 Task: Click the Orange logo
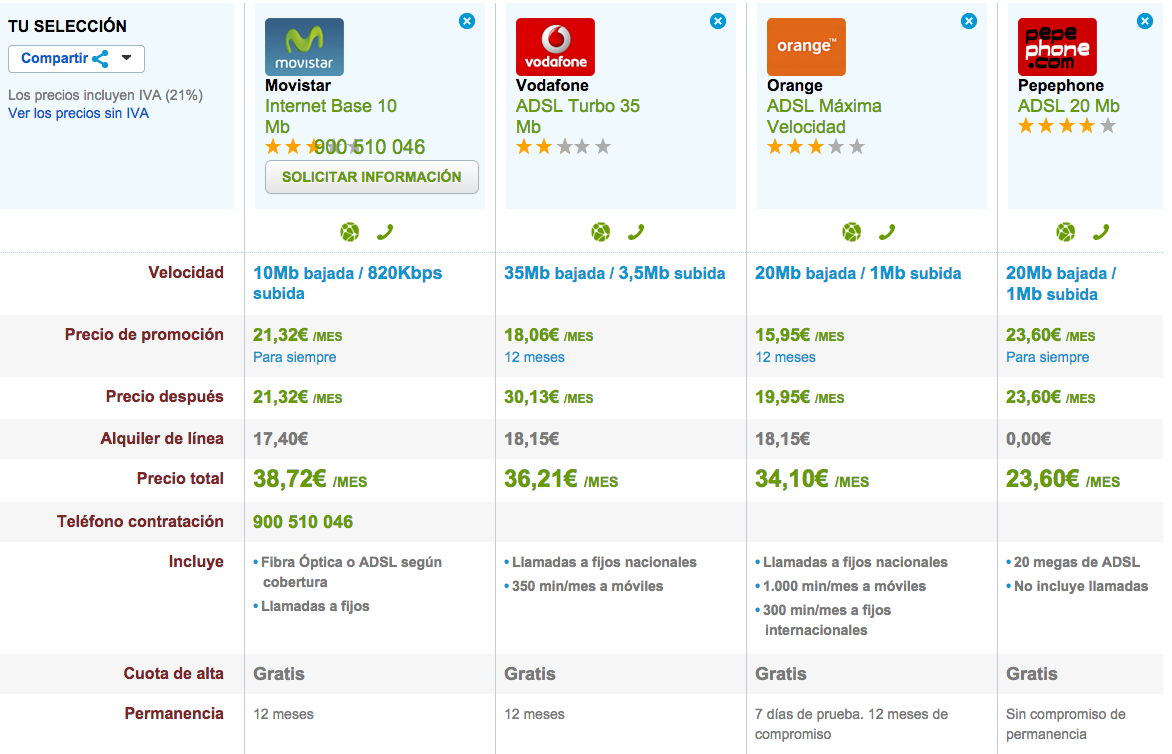pos(806,47)
